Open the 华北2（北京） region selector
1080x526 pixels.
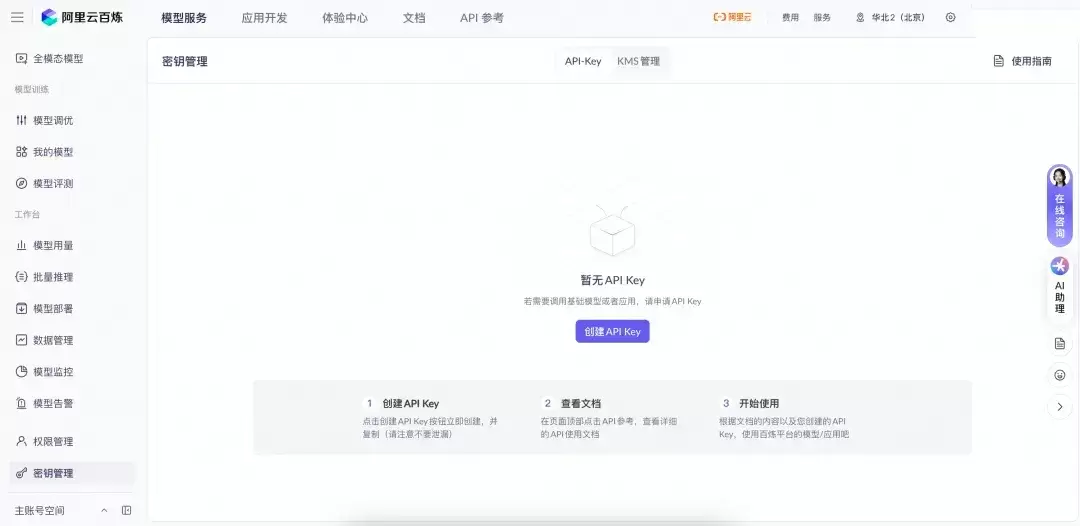click(889, 17)
